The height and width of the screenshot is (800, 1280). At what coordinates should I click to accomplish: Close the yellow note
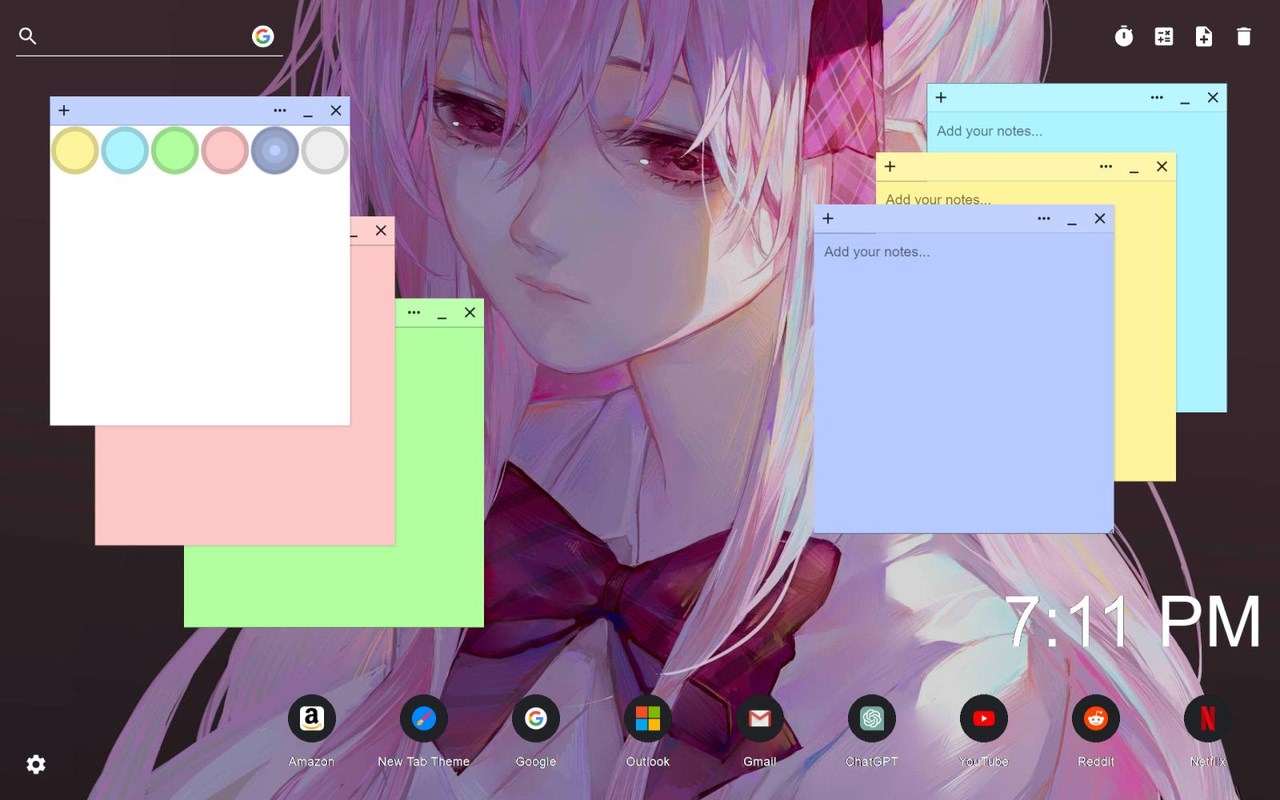coord(1162,167)
